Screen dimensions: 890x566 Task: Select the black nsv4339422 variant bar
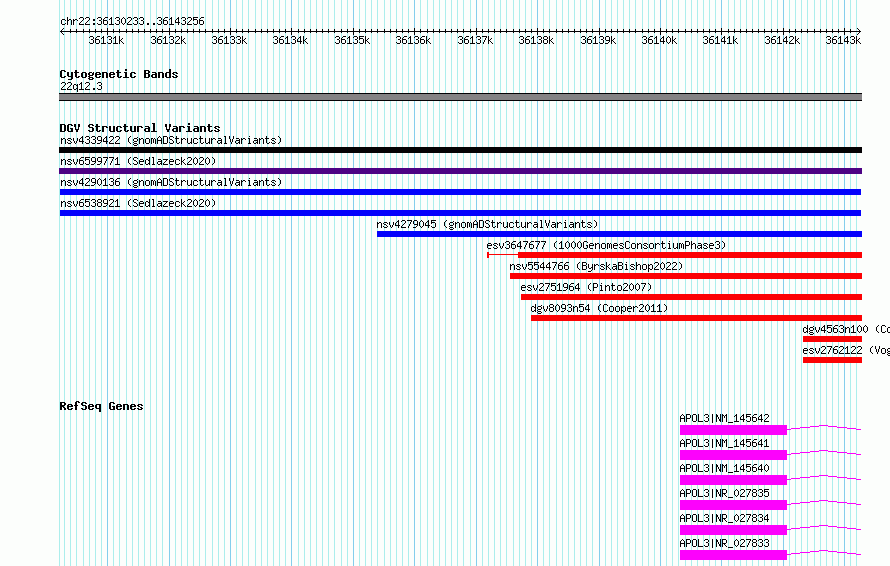[460, 150]
